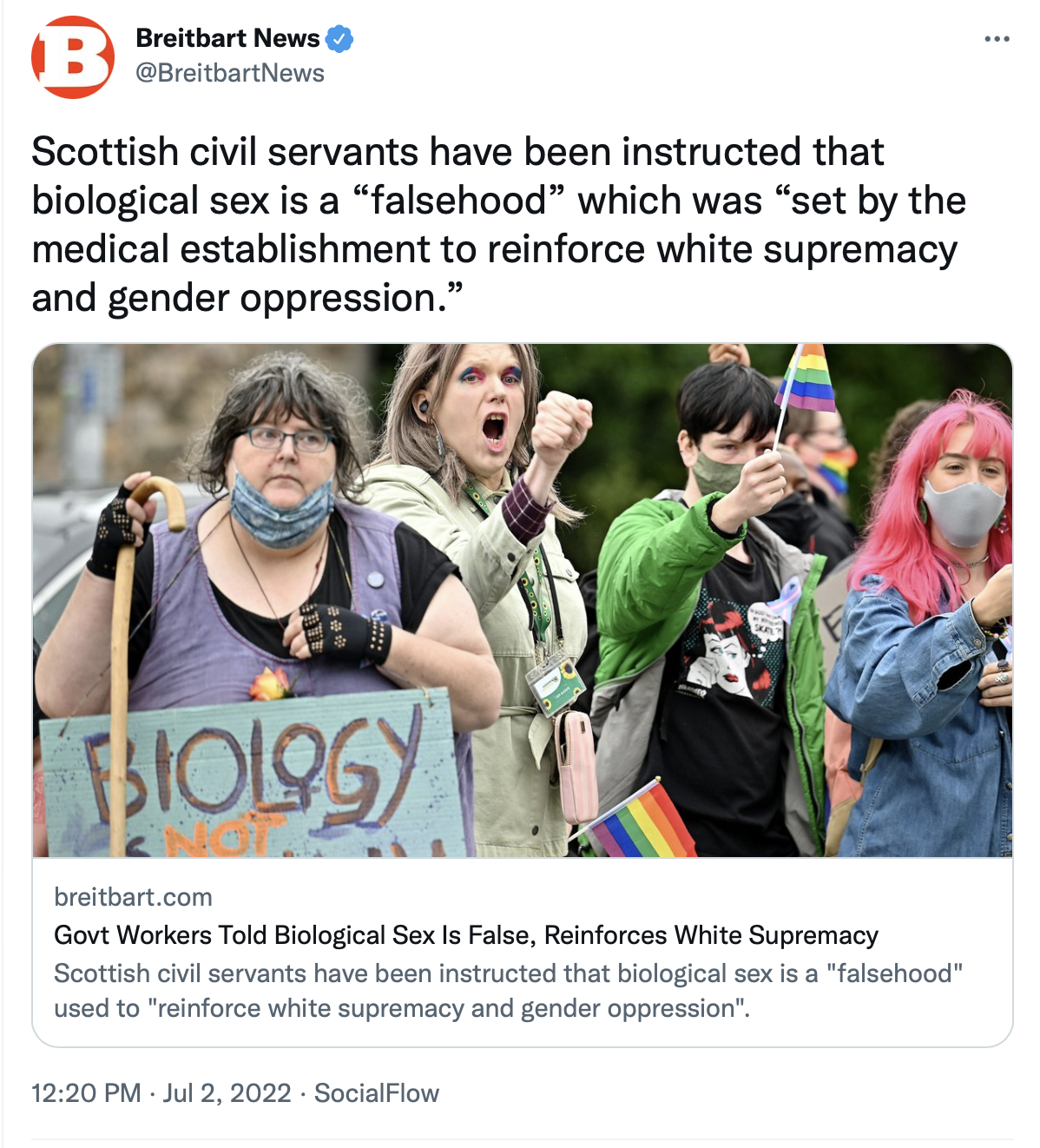Viewport: 1040px width, 1148px height.
Task: Click the tweet's last line "and gender oppression."
Action: [x=247, y=298]
